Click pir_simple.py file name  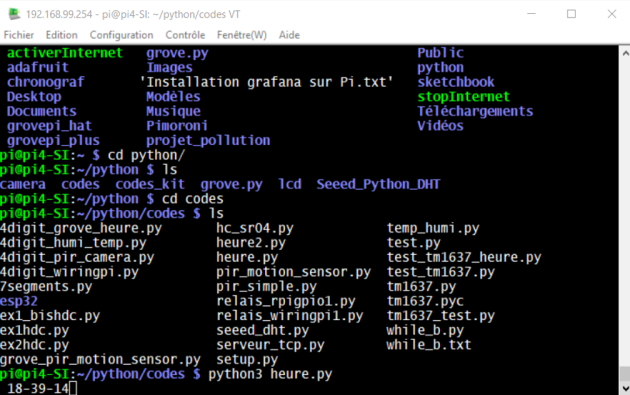(x=266, y=286)
